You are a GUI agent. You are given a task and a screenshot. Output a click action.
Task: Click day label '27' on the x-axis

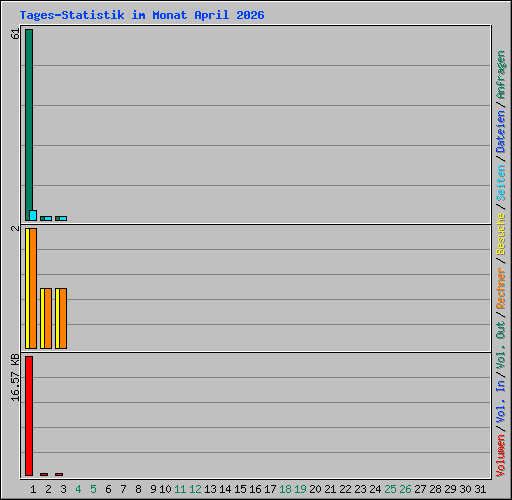[420, 489]
